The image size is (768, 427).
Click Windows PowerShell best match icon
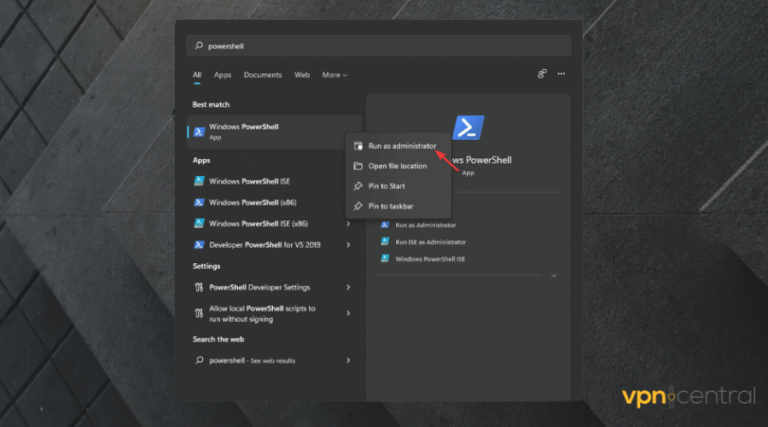click(199, 132)
